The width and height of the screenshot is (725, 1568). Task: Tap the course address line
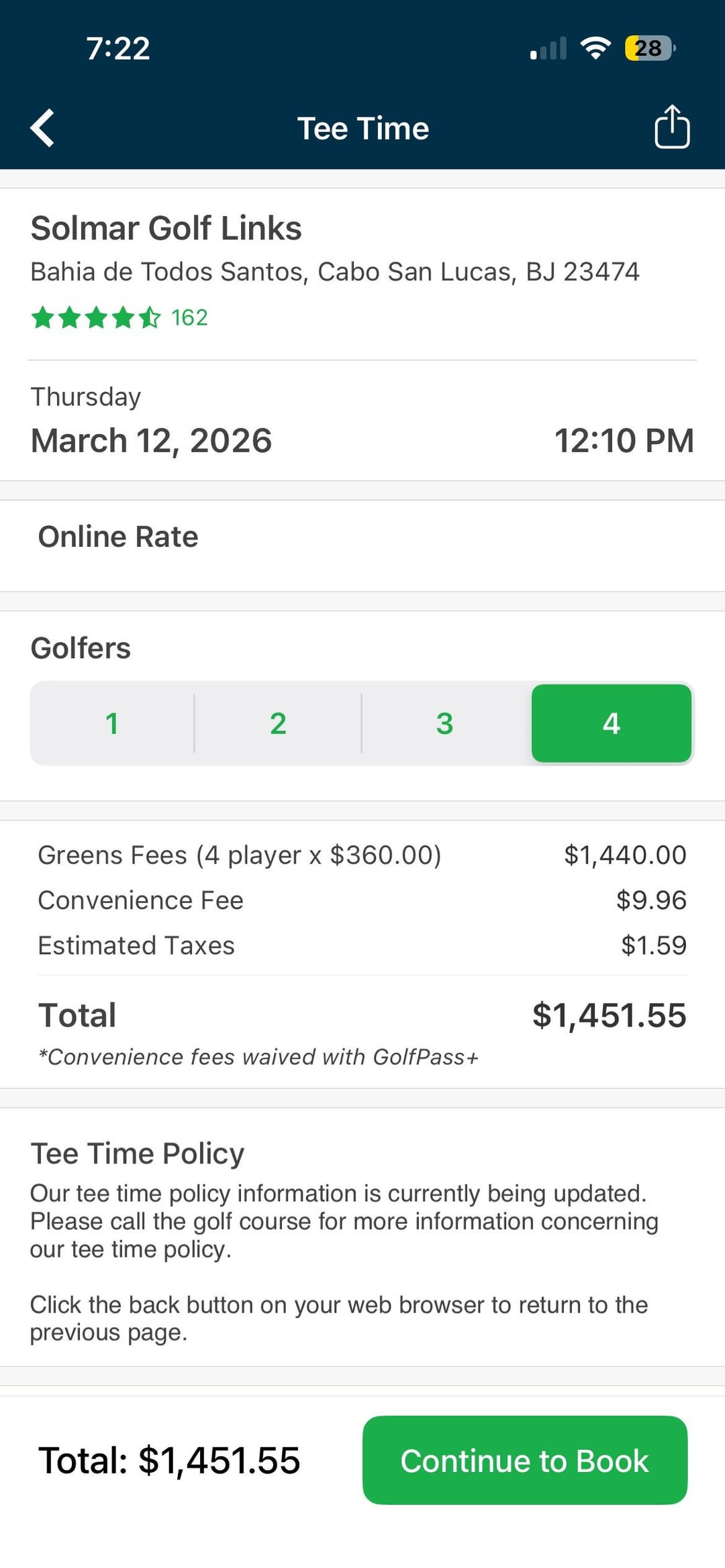(x=334, y=272)
